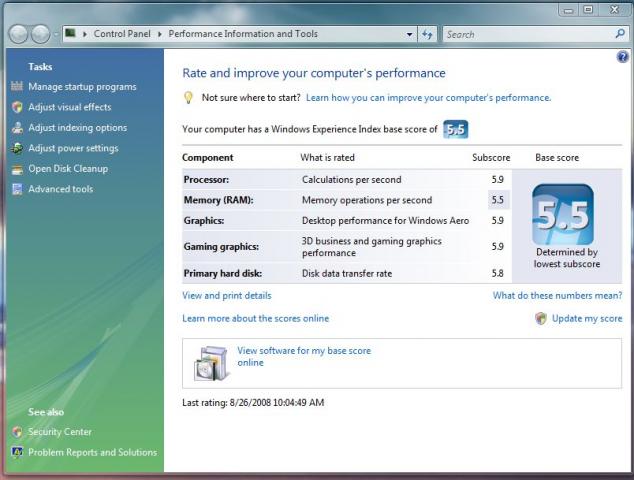Expand the chevron after Control Panel breadcrumb
This screenshot has height=480, width=634.
tap(160, 34)
